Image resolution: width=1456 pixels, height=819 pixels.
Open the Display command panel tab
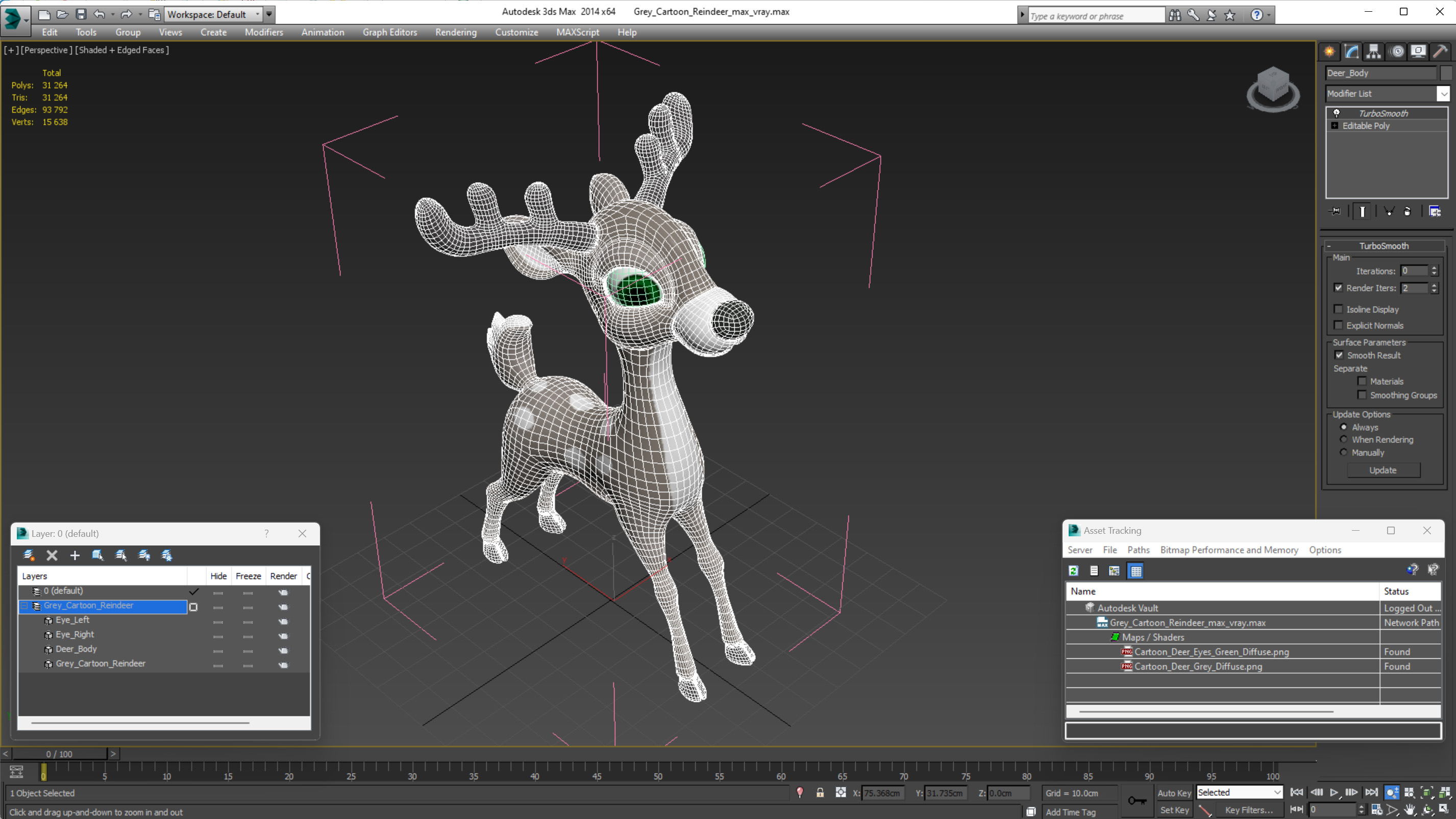click(1418, 52)
